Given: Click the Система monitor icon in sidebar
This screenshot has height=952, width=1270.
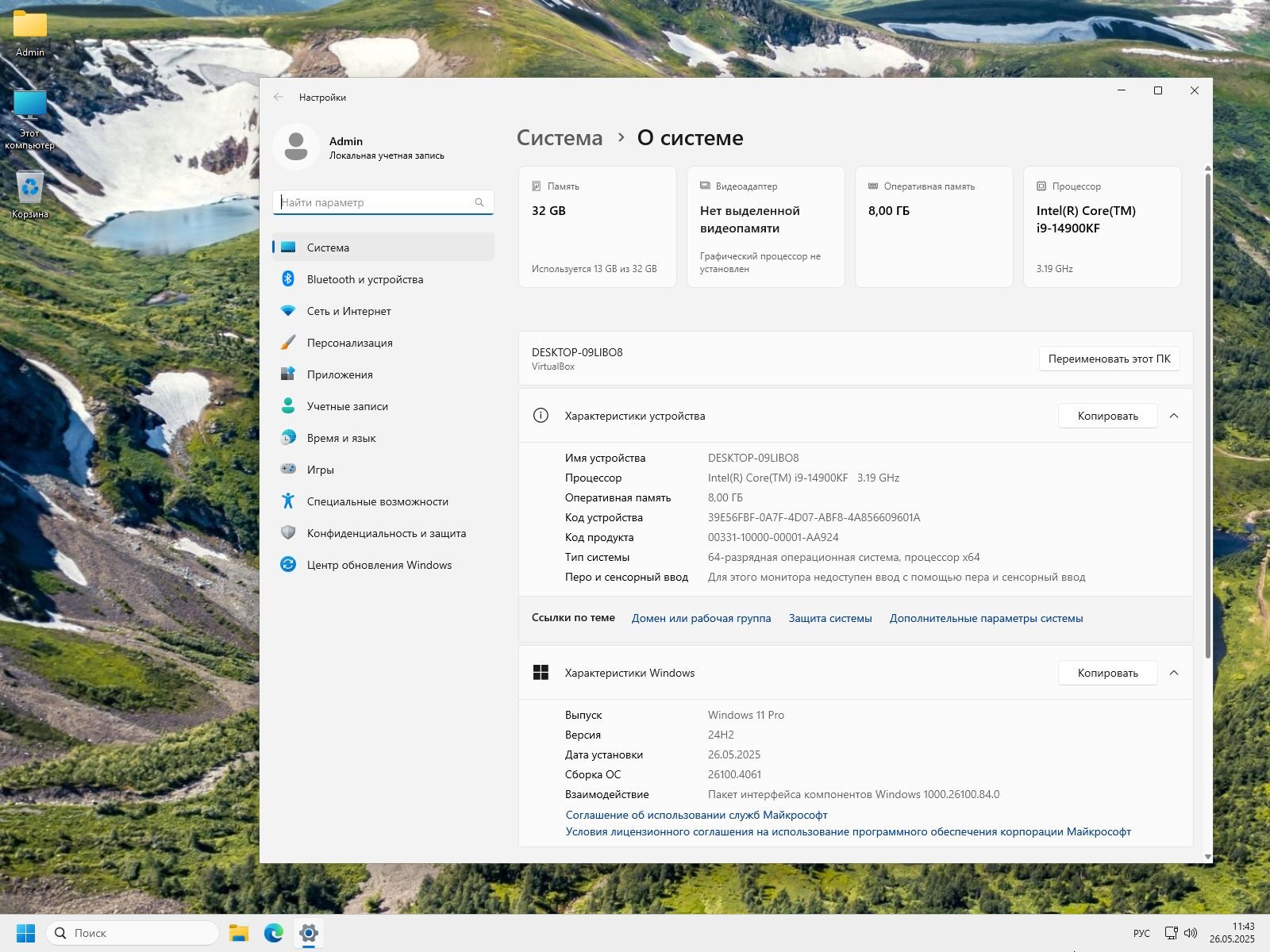Looking at the screenshot, I should click(288, 248).
